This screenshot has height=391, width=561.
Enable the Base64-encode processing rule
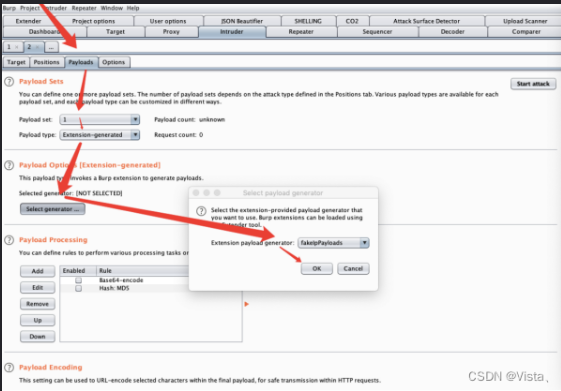click(x=78, y=280)
